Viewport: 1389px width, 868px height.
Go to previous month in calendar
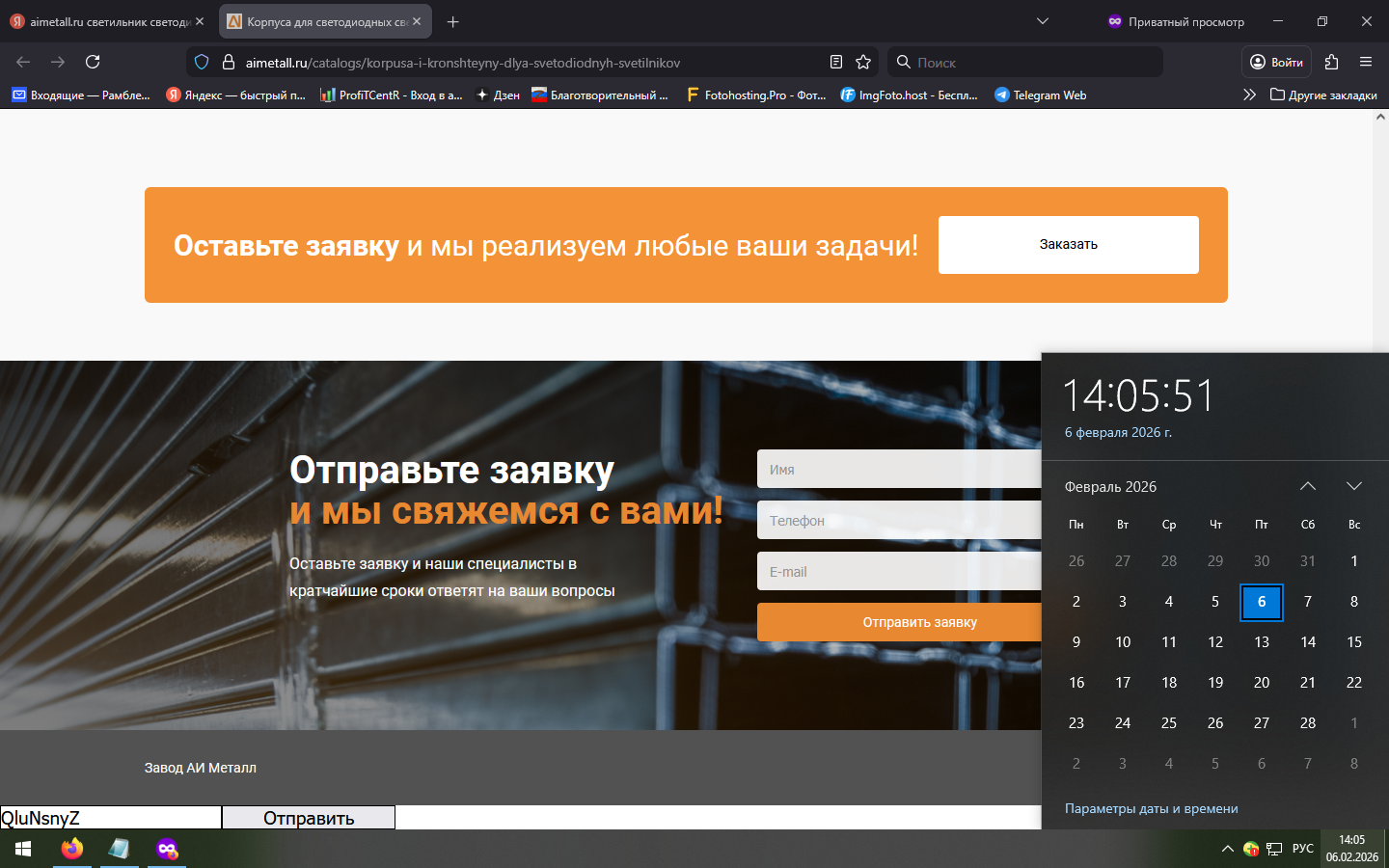[x=1307, y=486]
